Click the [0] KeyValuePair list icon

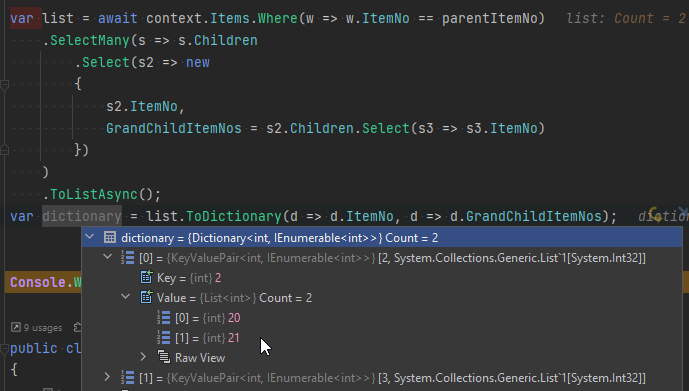point(127,257)
